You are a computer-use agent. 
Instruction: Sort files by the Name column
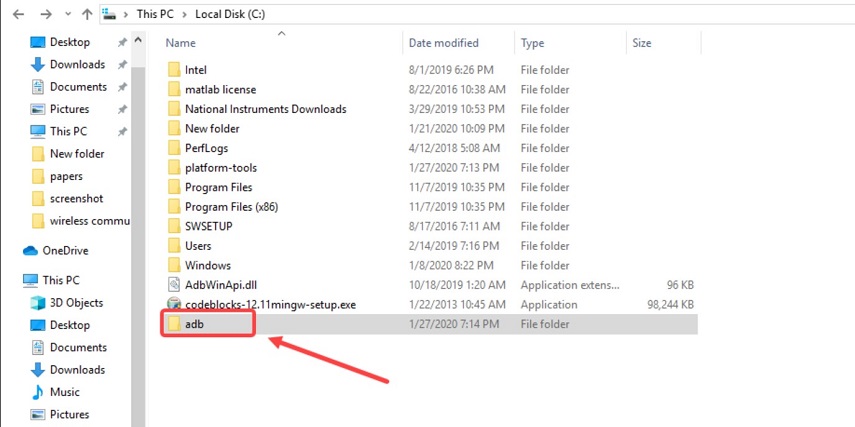pos(180,43)
